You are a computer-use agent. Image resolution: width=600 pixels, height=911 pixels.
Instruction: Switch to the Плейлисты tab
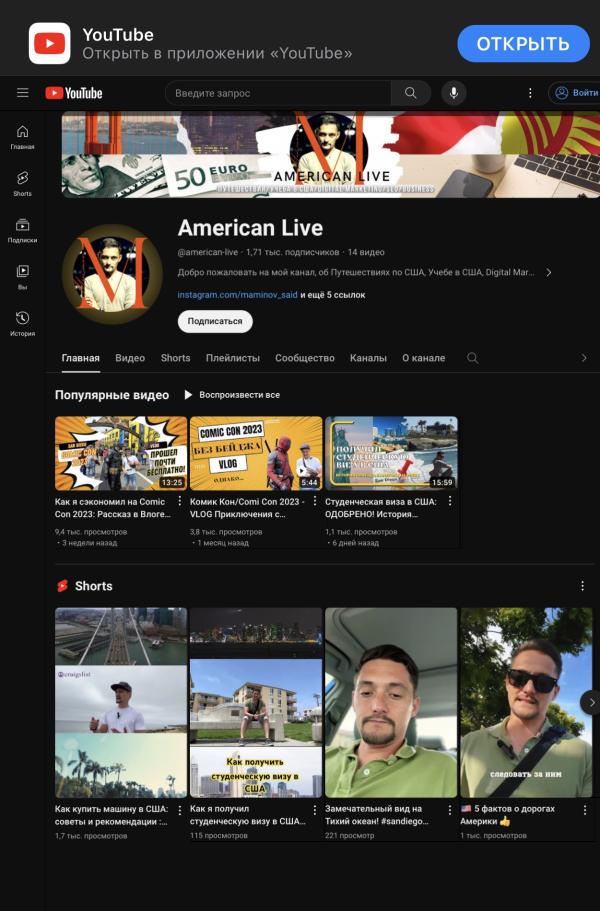233,358
